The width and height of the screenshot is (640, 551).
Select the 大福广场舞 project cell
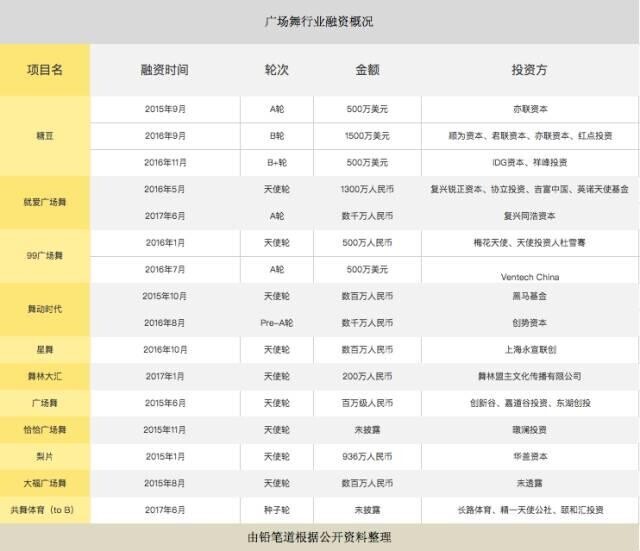click(x=45, y=483)
